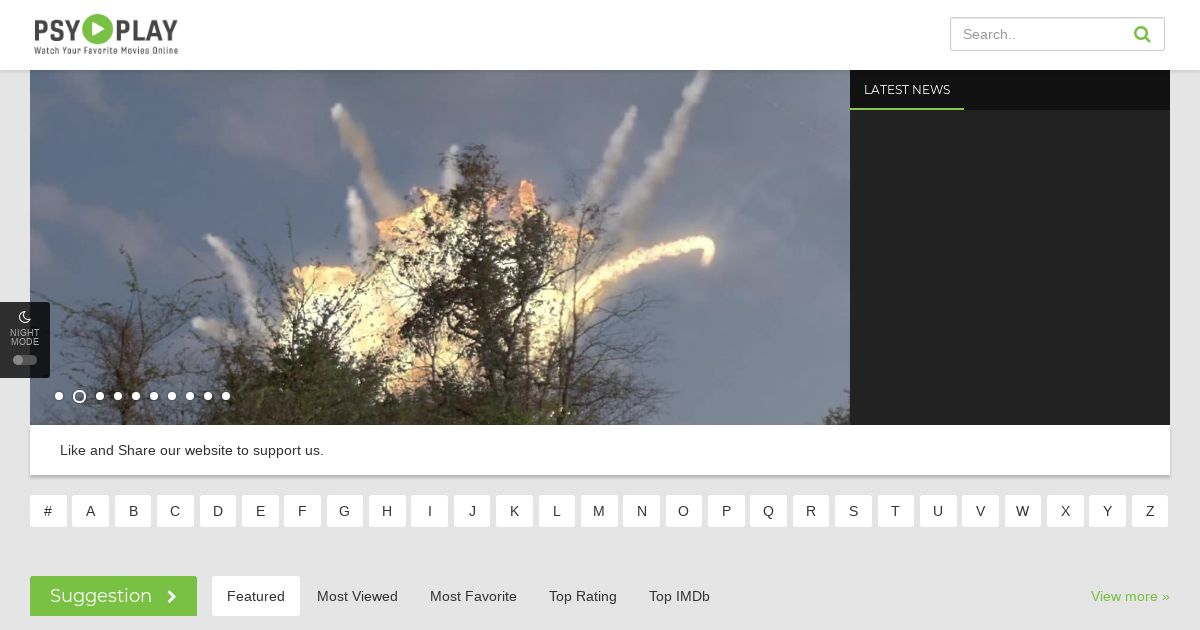Filter movies by the # symbol
The height and width of the screenshot is (630, 1200).
click(48, 511)
